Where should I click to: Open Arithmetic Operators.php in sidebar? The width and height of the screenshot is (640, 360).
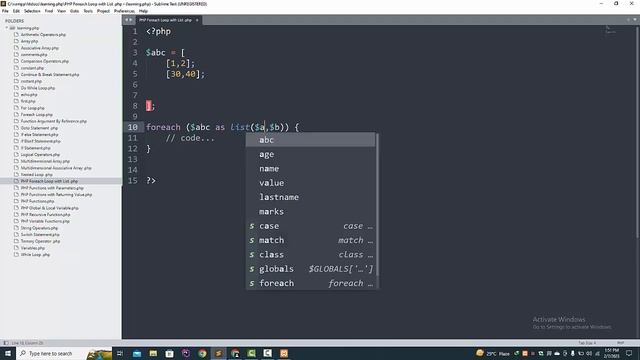(43, 35)
